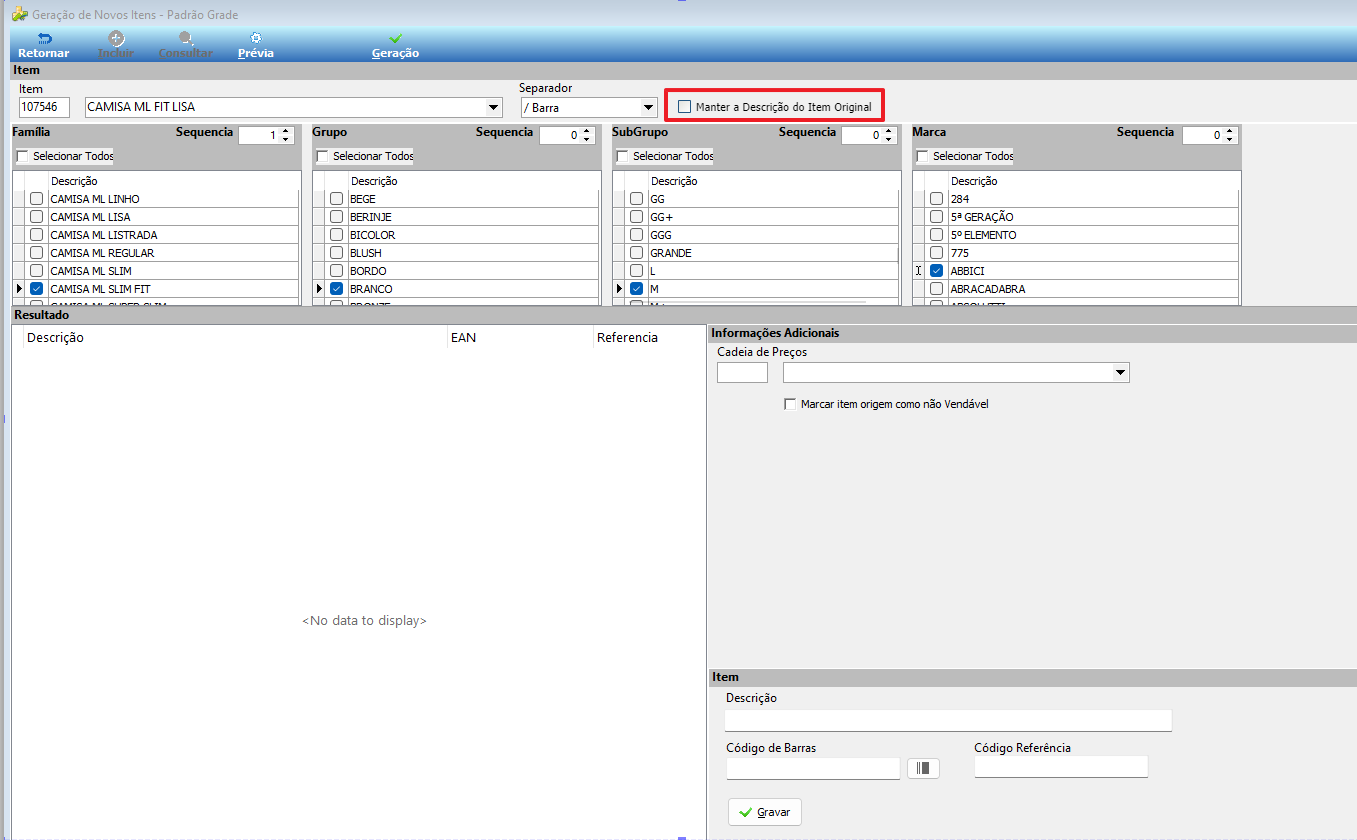Click the barcode generator icon button
Image resolution: width=1357 pixels, height=840 pixels.
923,768
